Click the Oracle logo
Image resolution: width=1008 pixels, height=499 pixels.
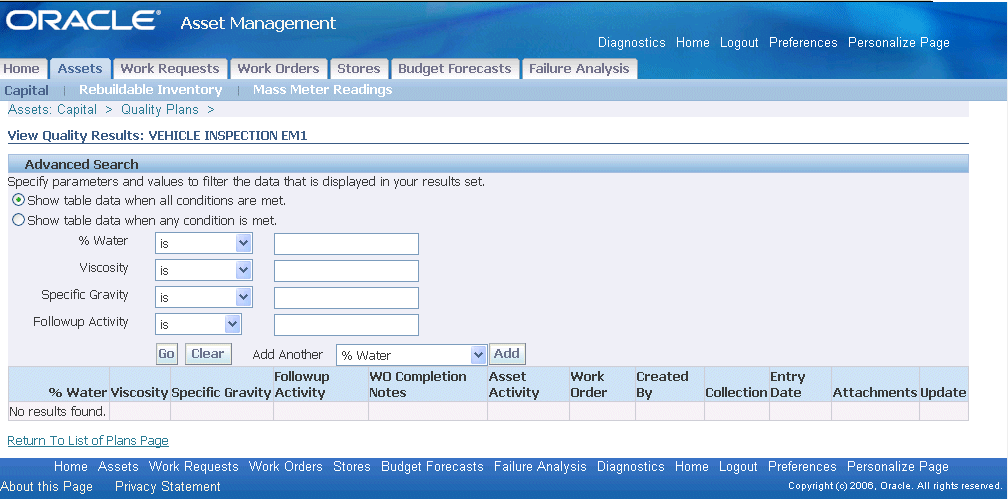[82, 21]
